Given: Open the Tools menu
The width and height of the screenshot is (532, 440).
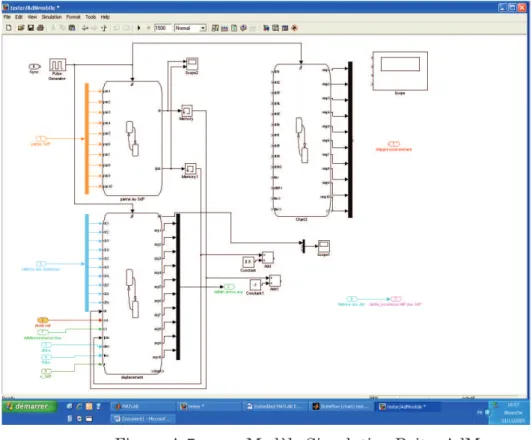Looking at the screenshot, I should click(x=91, y=17).
